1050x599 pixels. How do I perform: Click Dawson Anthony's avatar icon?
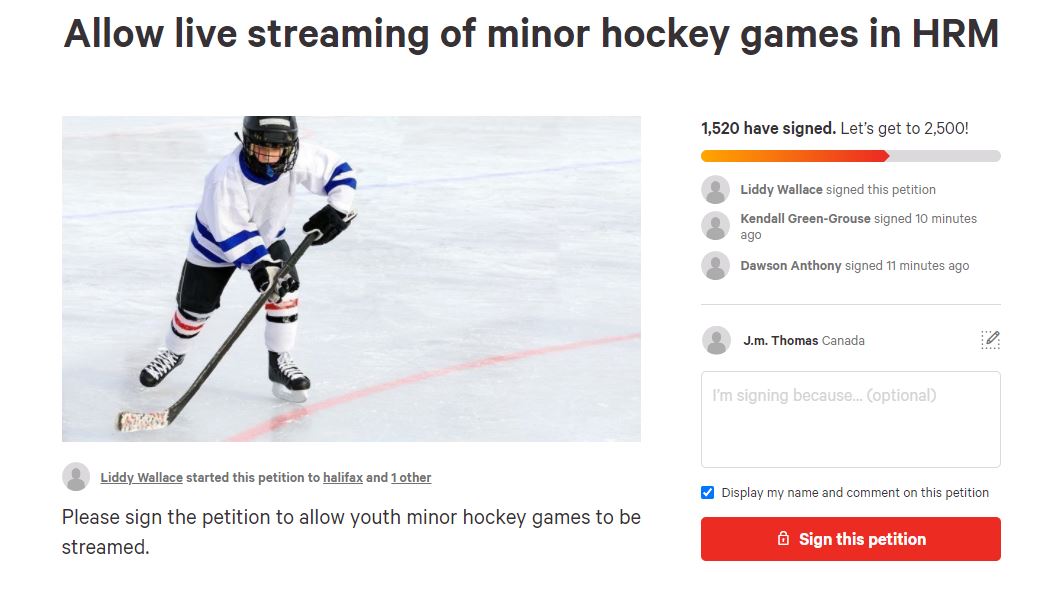point(715,266)
